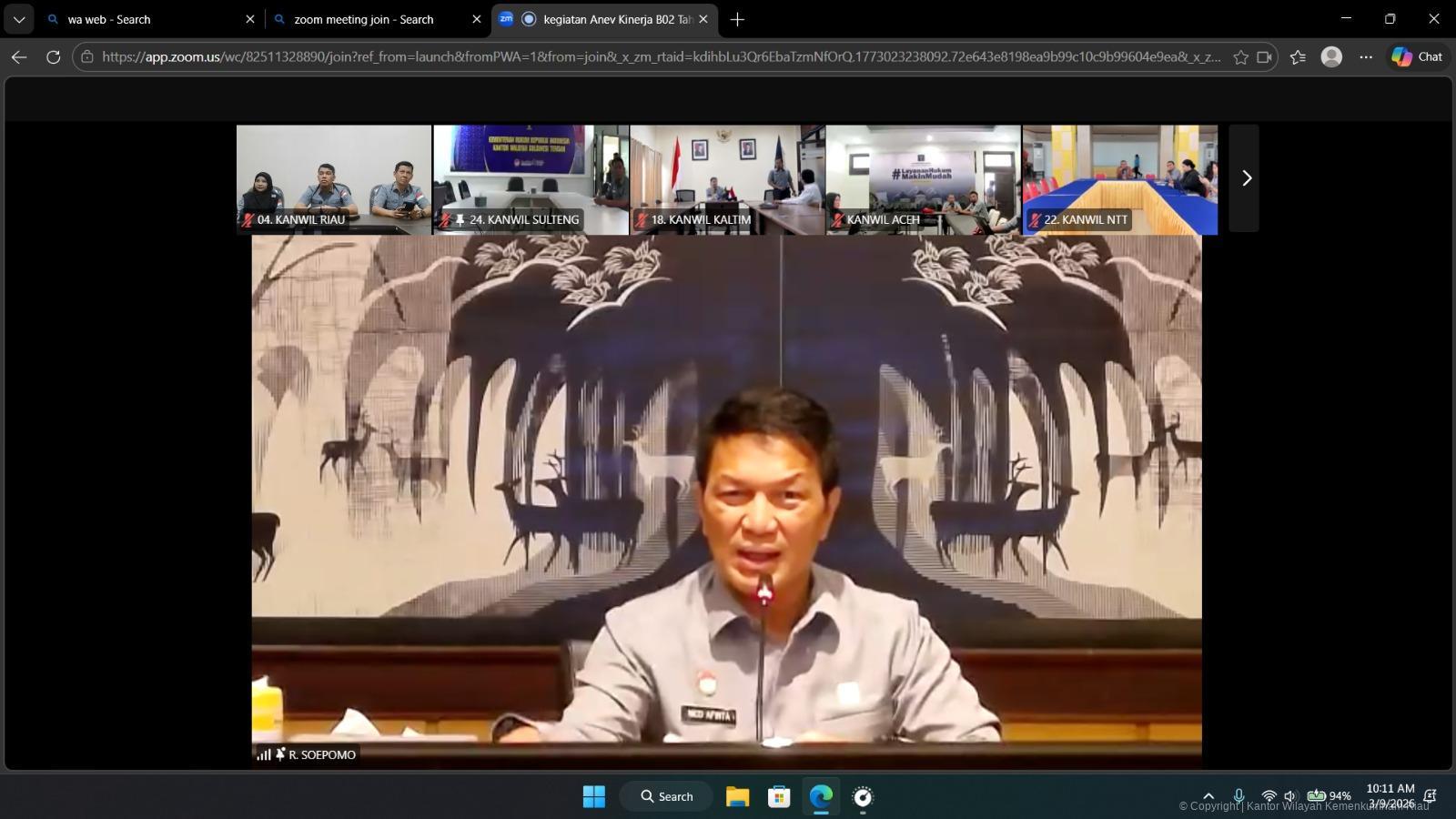1456x819 pixels.
Task: Toggle the system tray volume icon
Action: tap(1289, 796)
